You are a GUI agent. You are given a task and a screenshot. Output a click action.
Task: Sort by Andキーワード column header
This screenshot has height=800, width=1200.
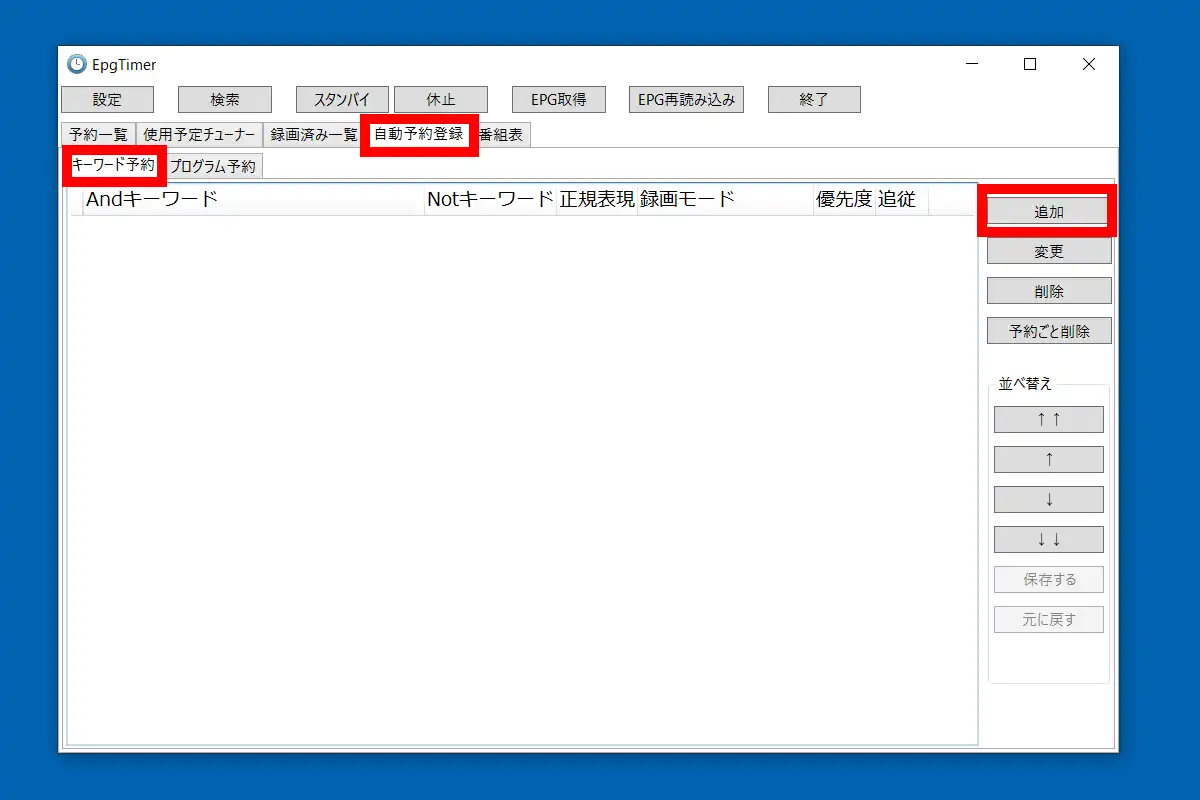tap(254, 200)
